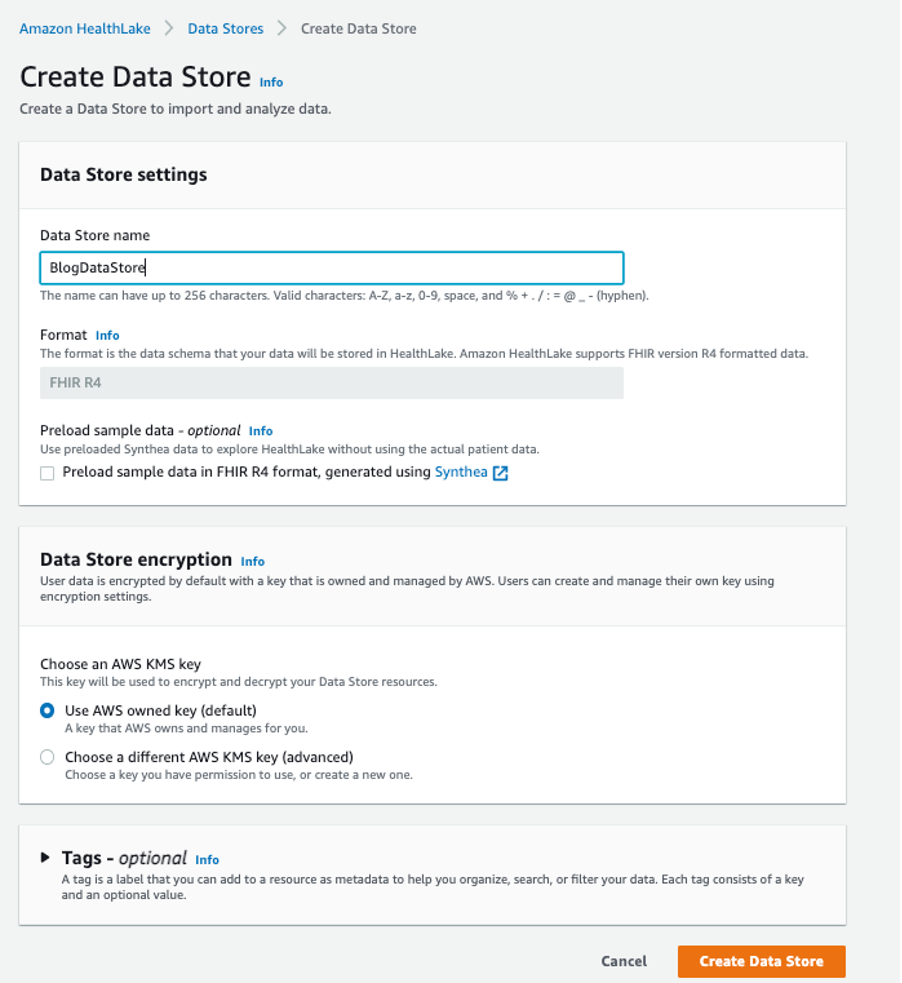Screen dimensions: 902x983
Task: Enable the preload Synthea sample data checkbox
Action: pyautogui.click(x=47, y=472)
